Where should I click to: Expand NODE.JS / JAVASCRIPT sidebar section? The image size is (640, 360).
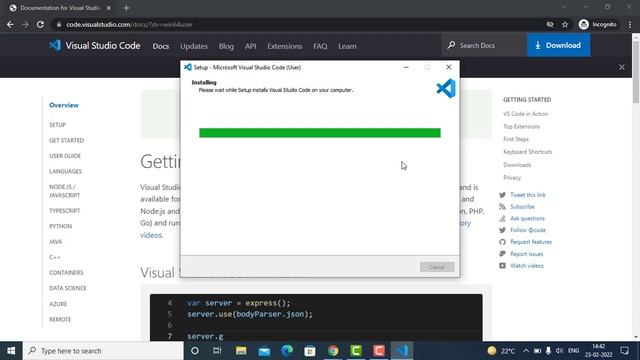point(64,191)
